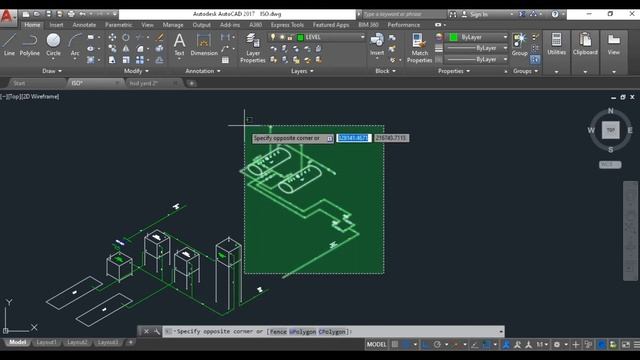Select the Dimension tool
Image resolution: width=640 pixels, height=360 pixels.
point(204,45)
